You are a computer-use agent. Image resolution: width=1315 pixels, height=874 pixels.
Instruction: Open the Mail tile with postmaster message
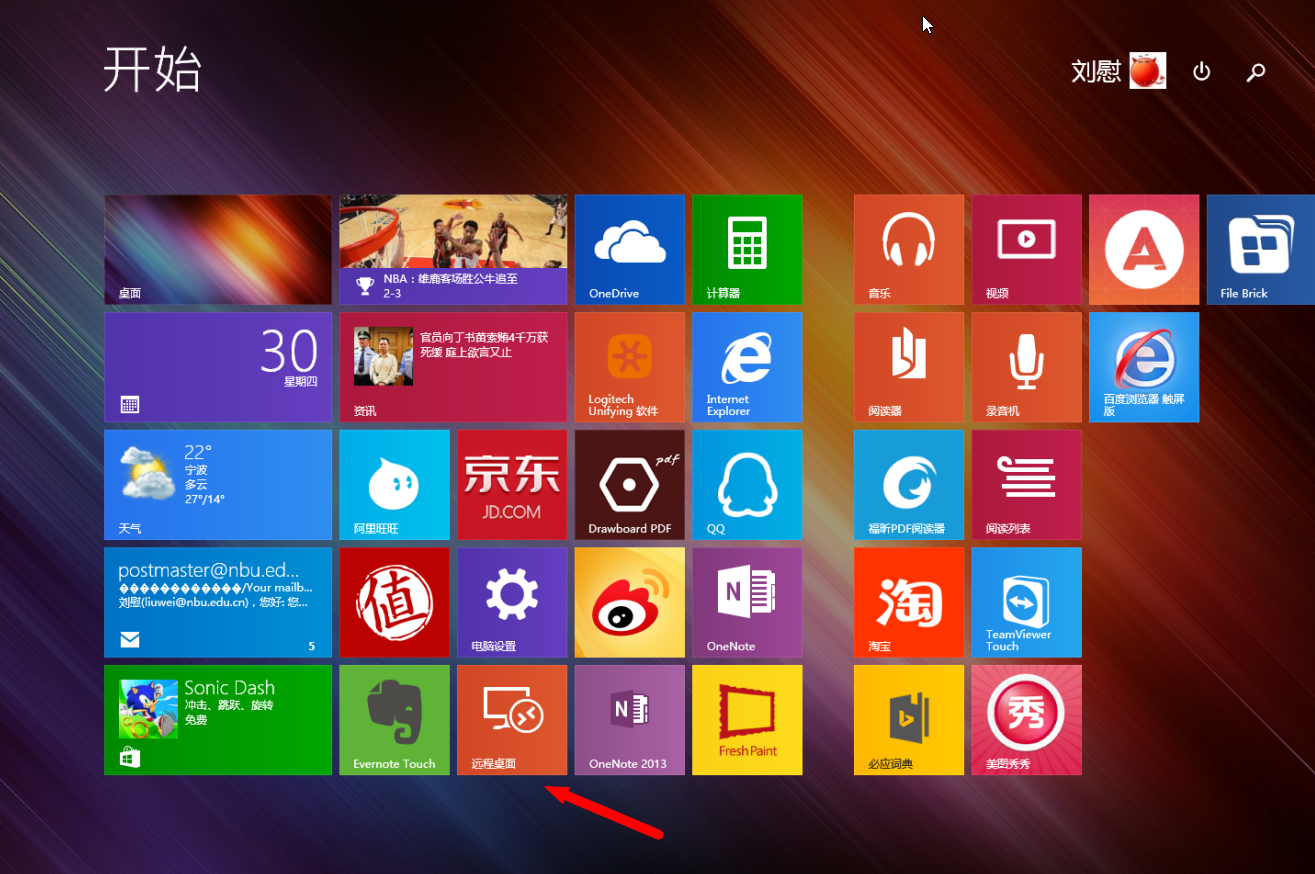tap(218, 602)
